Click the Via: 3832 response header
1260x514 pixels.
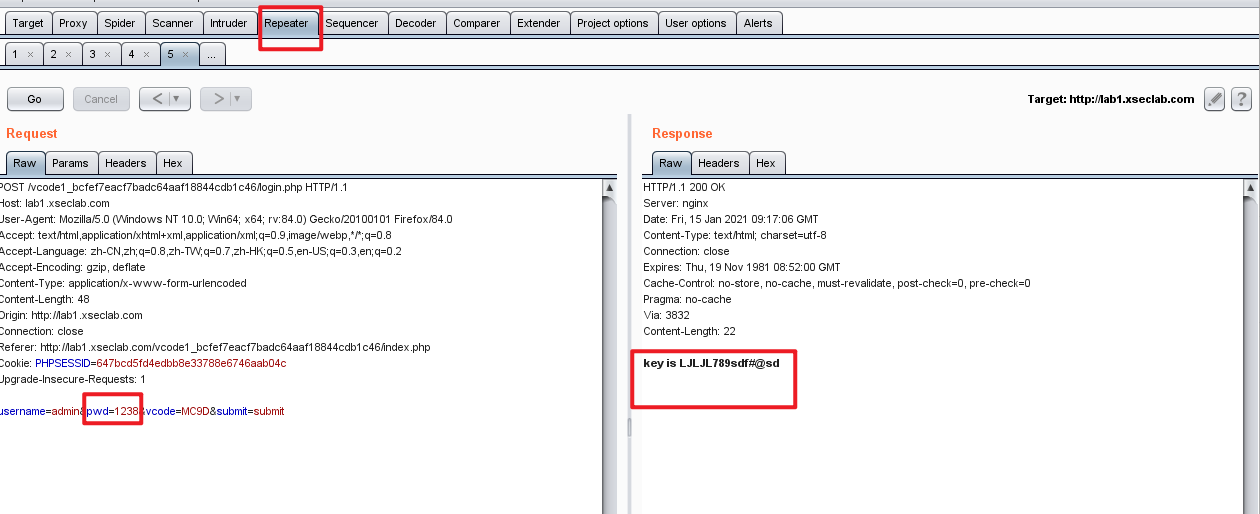666,315
